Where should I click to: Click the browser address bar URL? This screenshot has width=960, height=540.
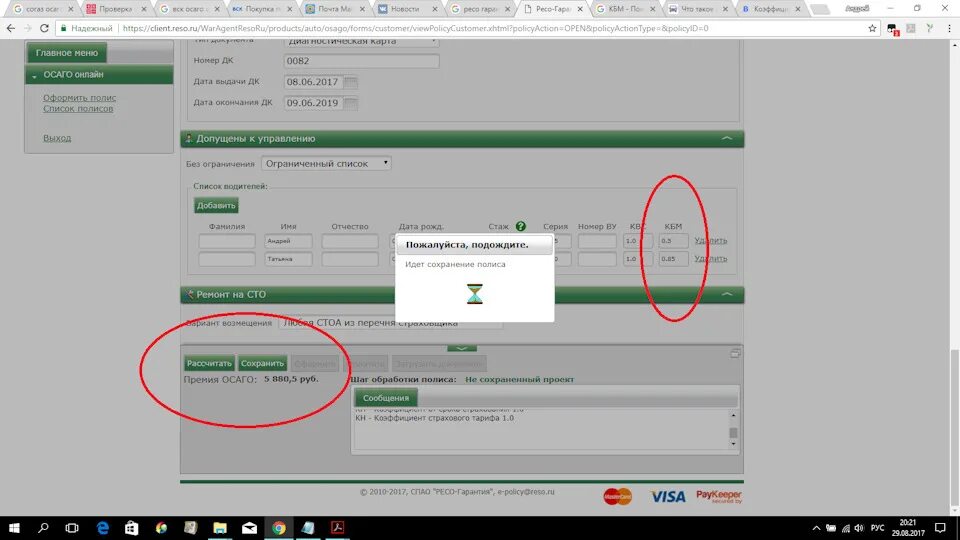click(415, 28)
